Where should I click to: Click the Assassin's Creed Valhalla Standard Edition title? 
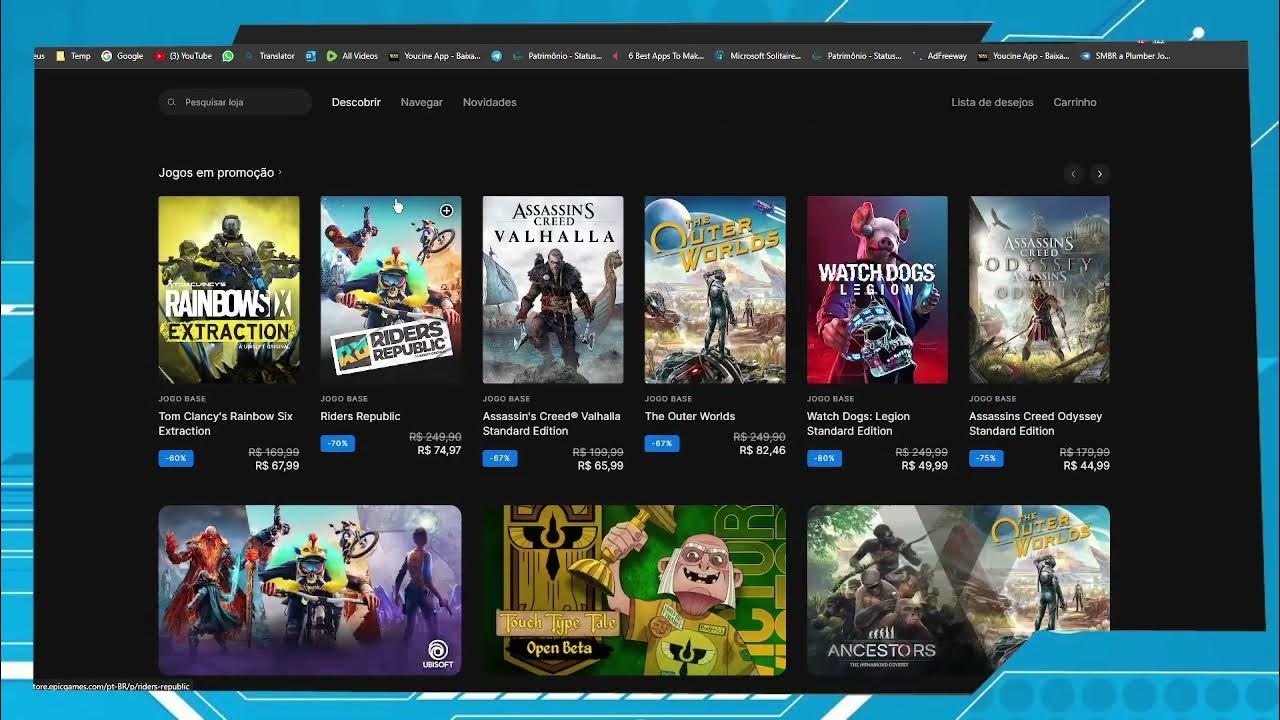[552, 424]
